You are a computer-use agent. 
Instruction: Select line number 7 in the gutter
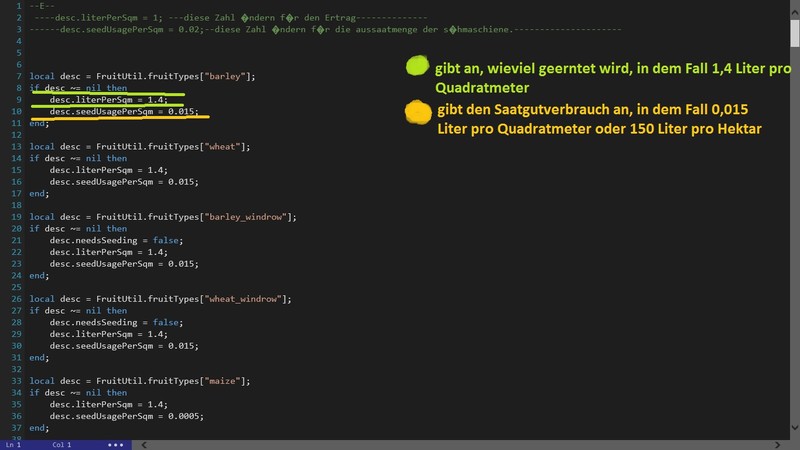coord(18,76)
